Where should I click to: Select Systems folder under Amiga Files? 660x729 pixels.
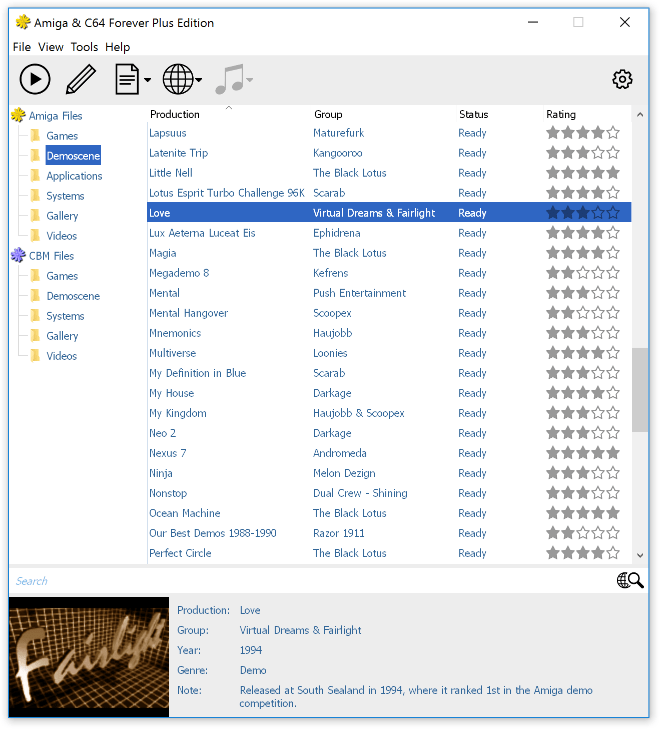[65, 196]
